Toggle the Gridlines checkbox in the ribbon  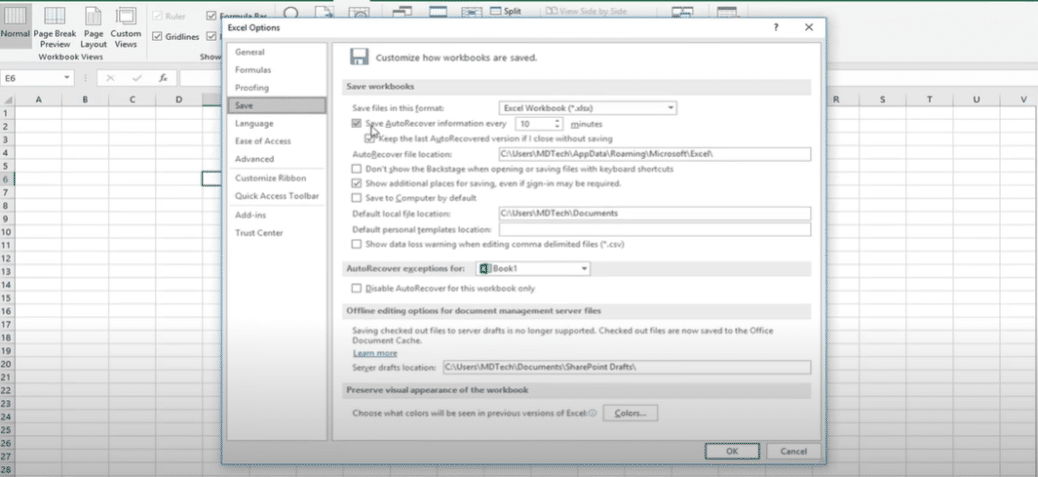158,36
